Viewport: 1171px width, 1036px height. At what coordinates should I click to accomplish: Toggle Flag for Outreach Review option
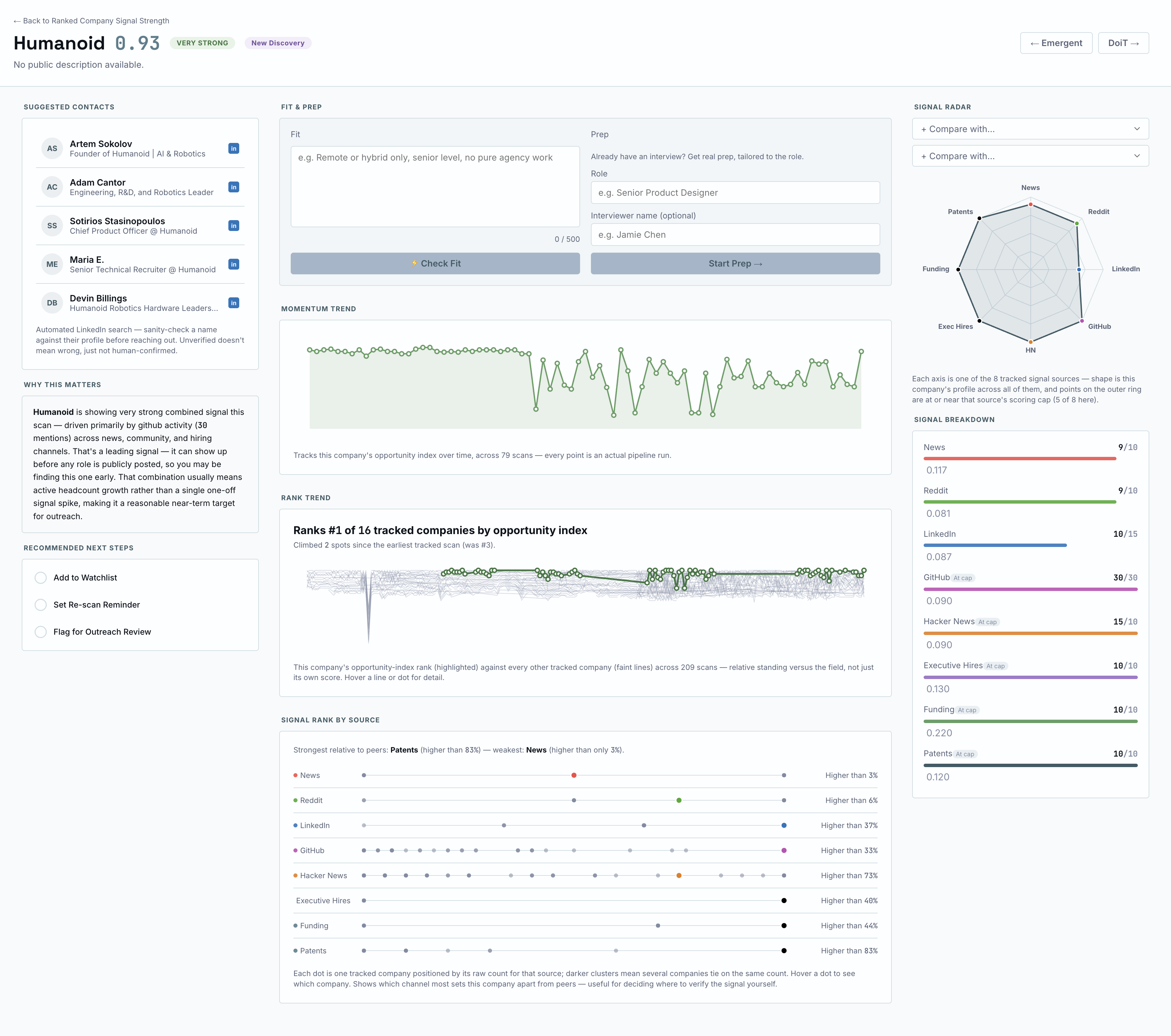tap(41, 632)
